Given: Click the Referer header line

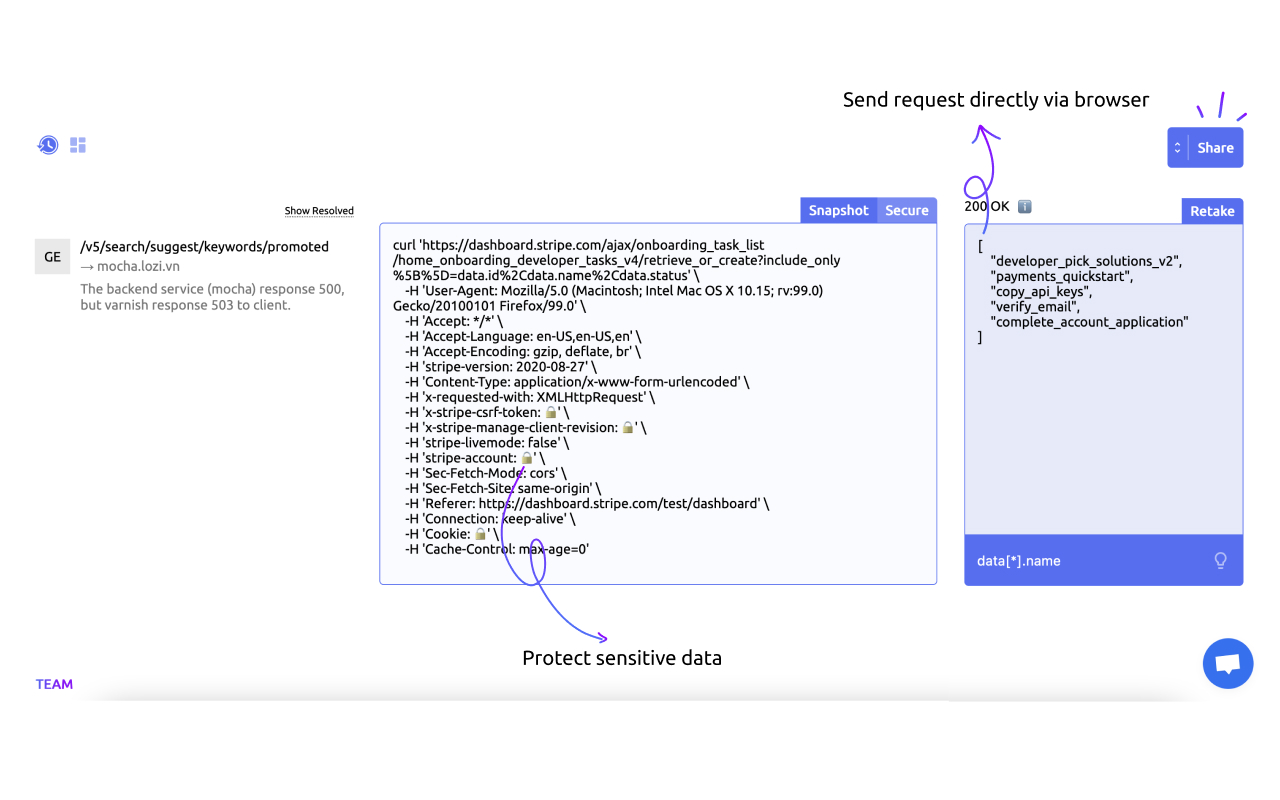Looking at the screenshot, I should [587, 503].
